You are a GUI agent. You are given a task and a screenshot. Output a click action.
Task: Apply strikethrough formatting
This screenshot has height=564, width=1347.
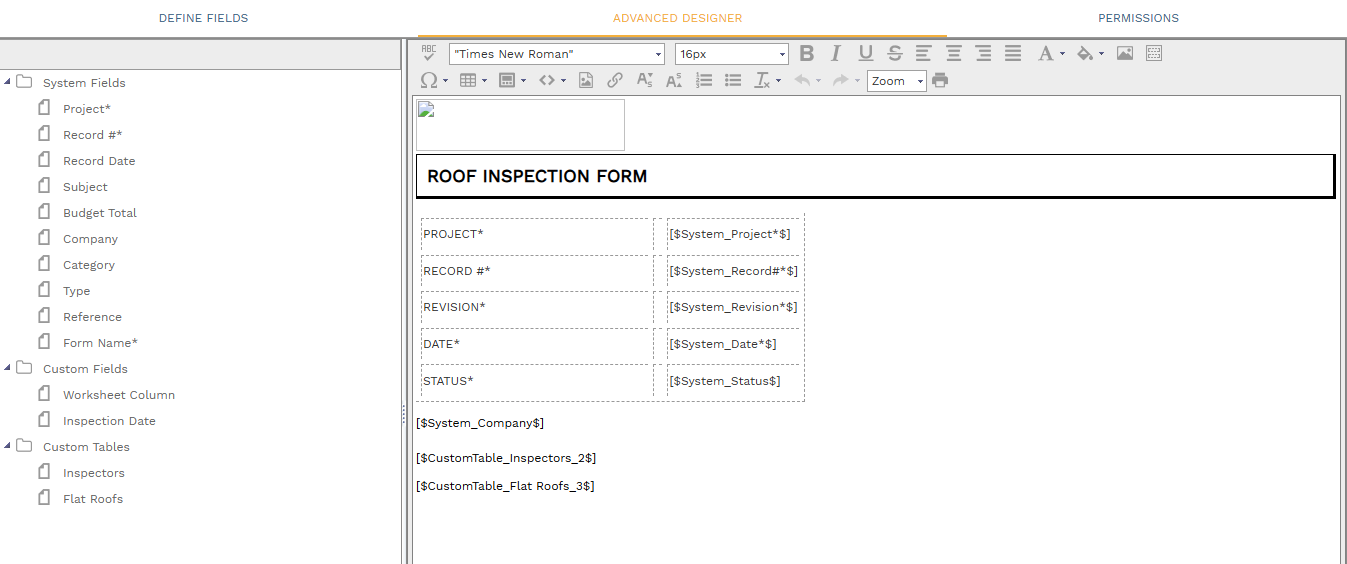click(895, 54)
